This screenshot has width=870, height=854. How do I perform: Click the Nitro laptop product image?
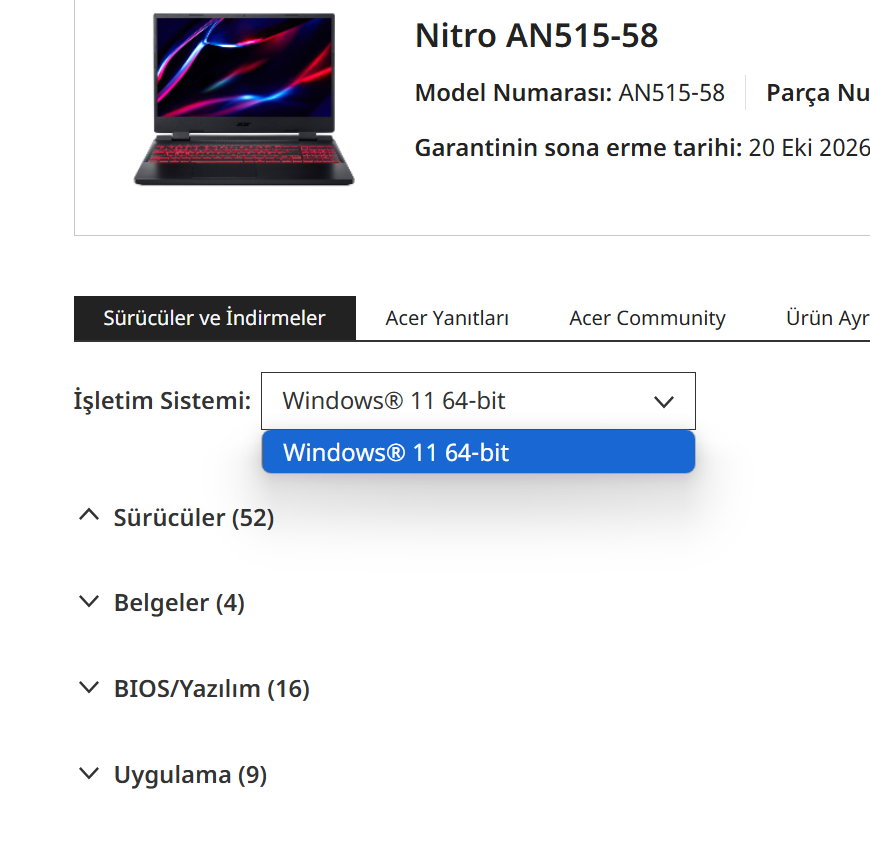tap(244, 98)
